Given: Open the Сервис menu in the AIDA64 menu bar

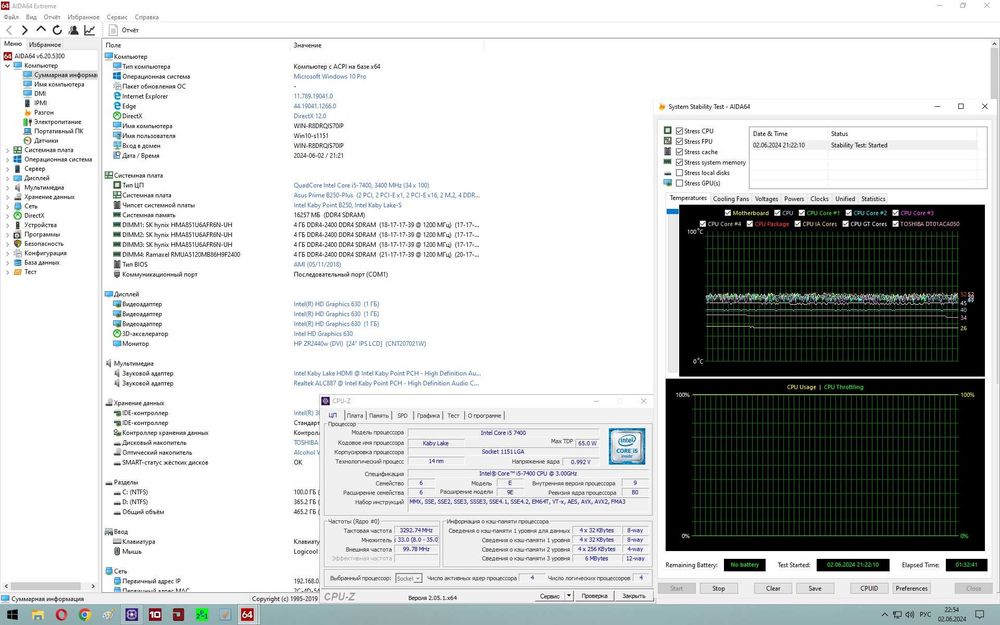Looking at the screenshot, I should [x=117, y=17].
